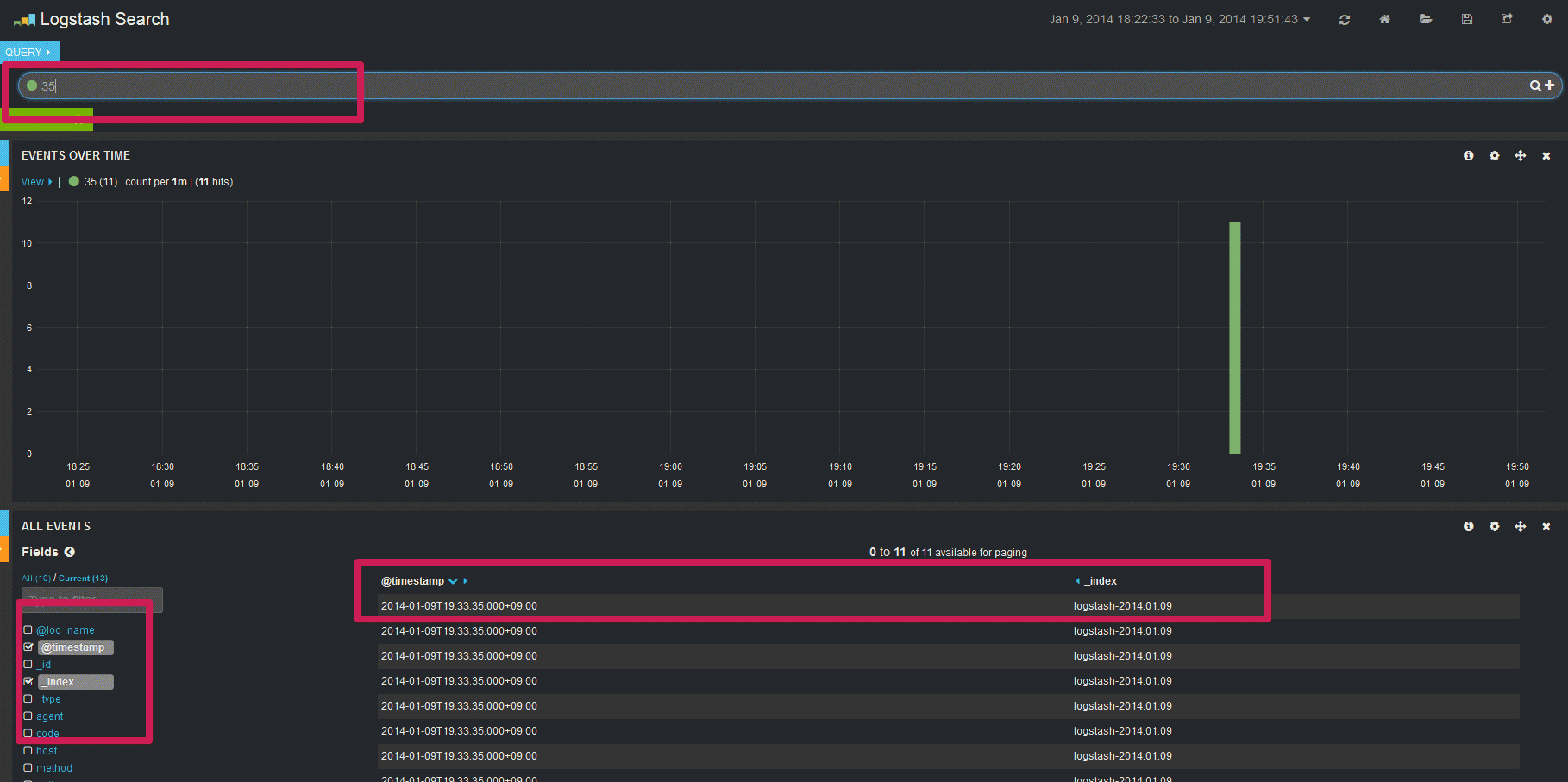Viewport: 1568px width, 782px height.
Task: Tick the @log_name field checkbox
Action: coord(28,630)
